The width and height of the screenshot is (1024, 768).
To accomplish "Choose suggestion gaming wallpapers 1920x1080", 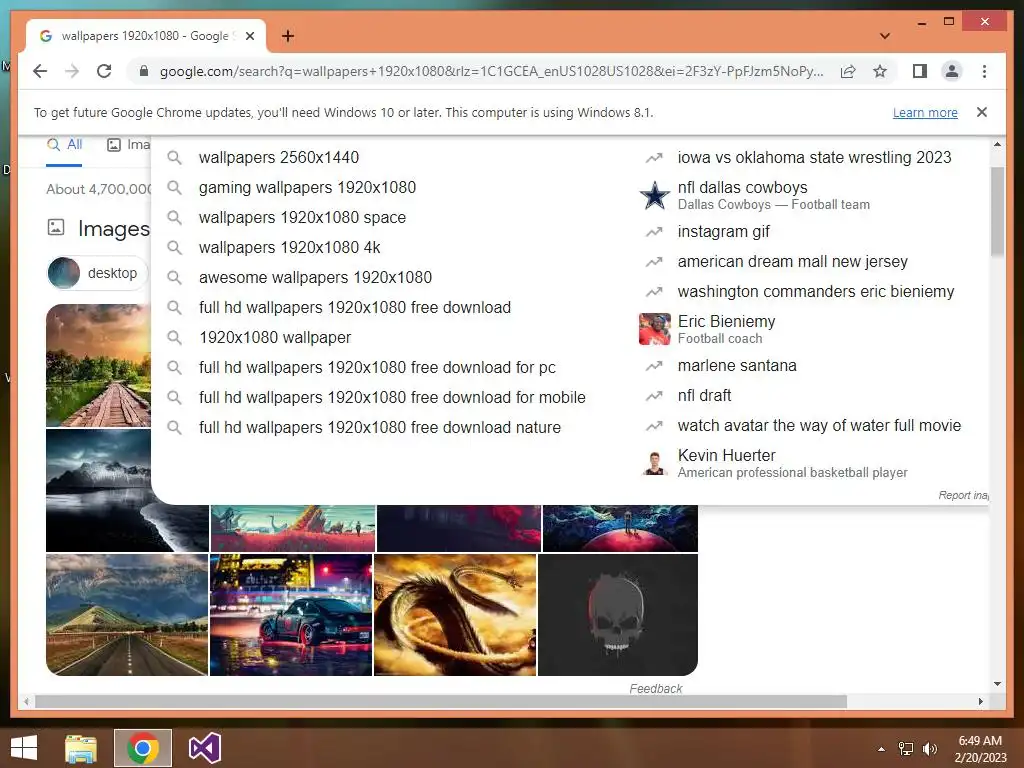I will click(x=307, y=187).
